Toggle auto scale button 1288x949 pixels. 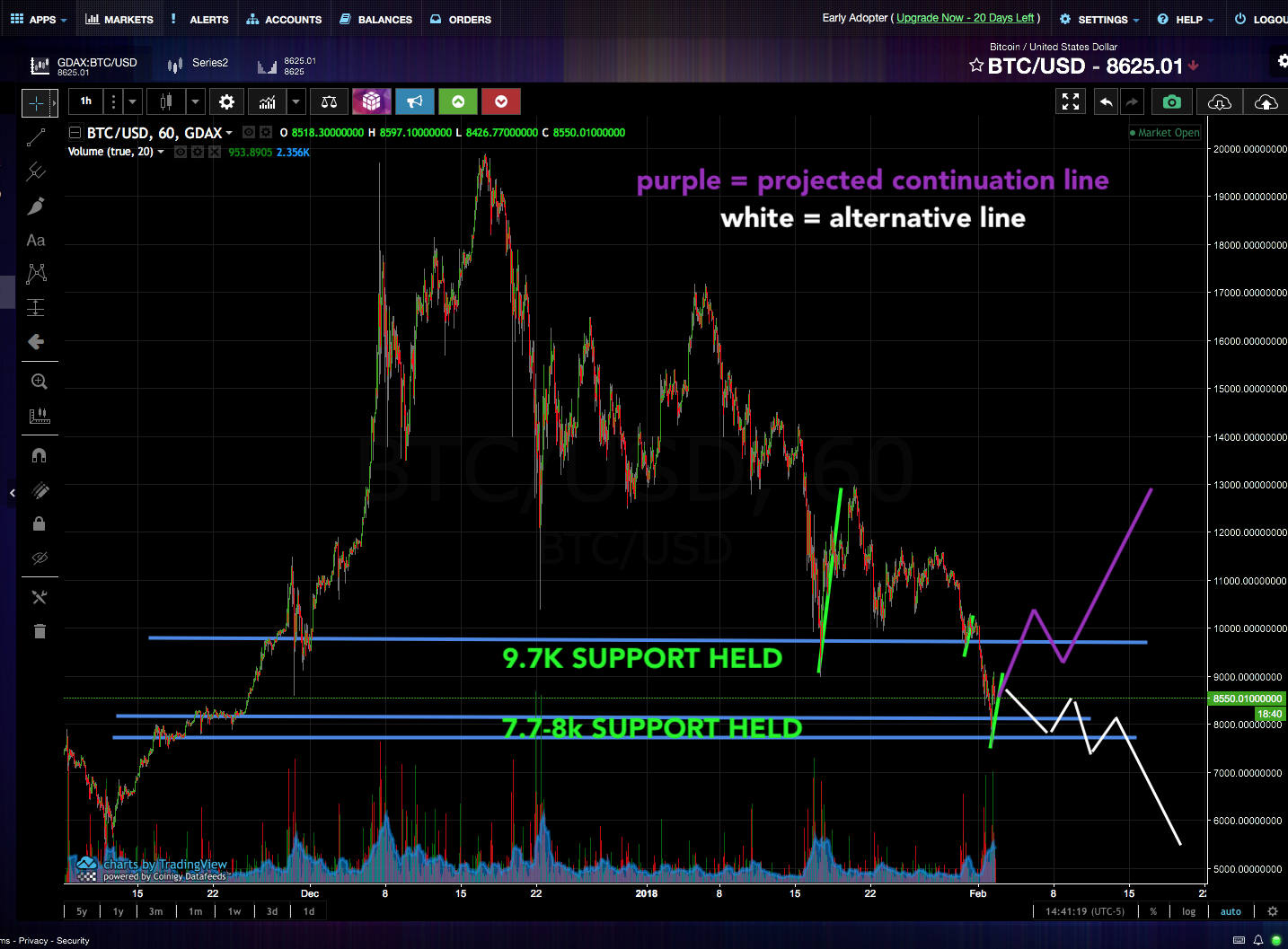click(x=1231, y=911)
